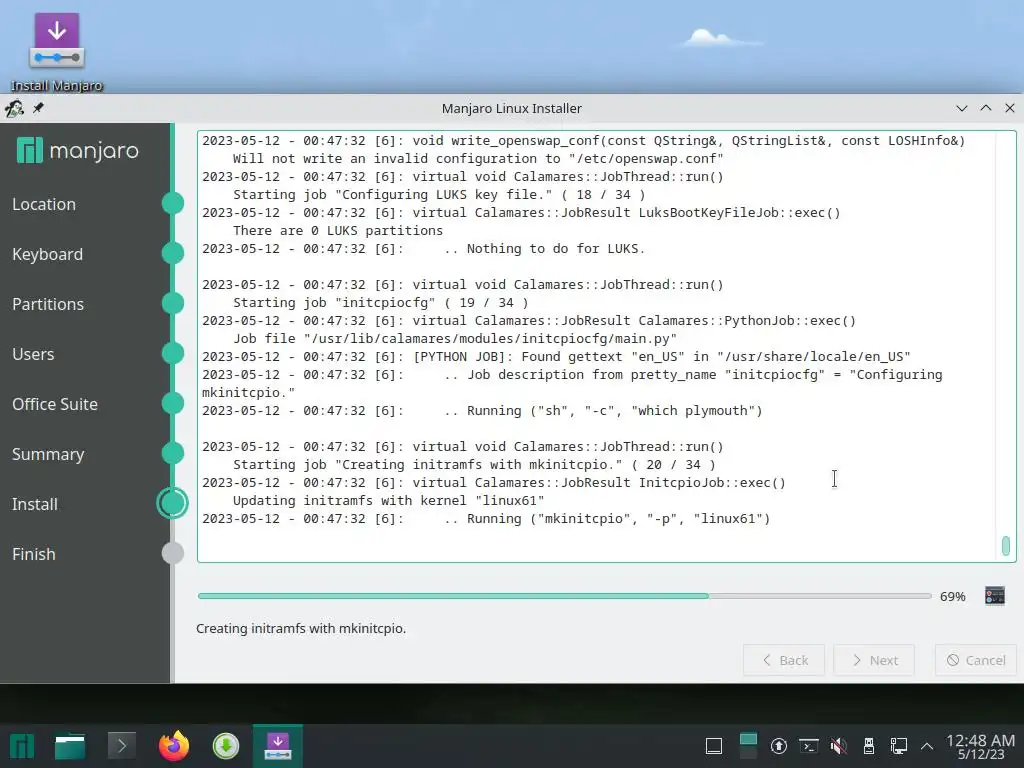Open the removable devices tray icon
1024x768 pixels.
pos(869,746)
